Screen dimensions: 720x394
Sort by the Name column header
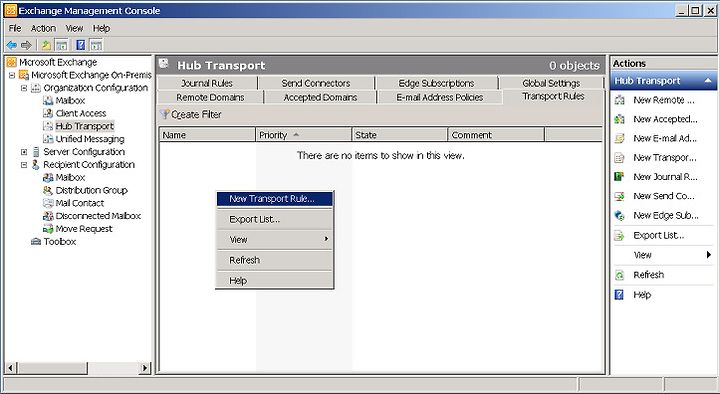[x=207, y=135]
